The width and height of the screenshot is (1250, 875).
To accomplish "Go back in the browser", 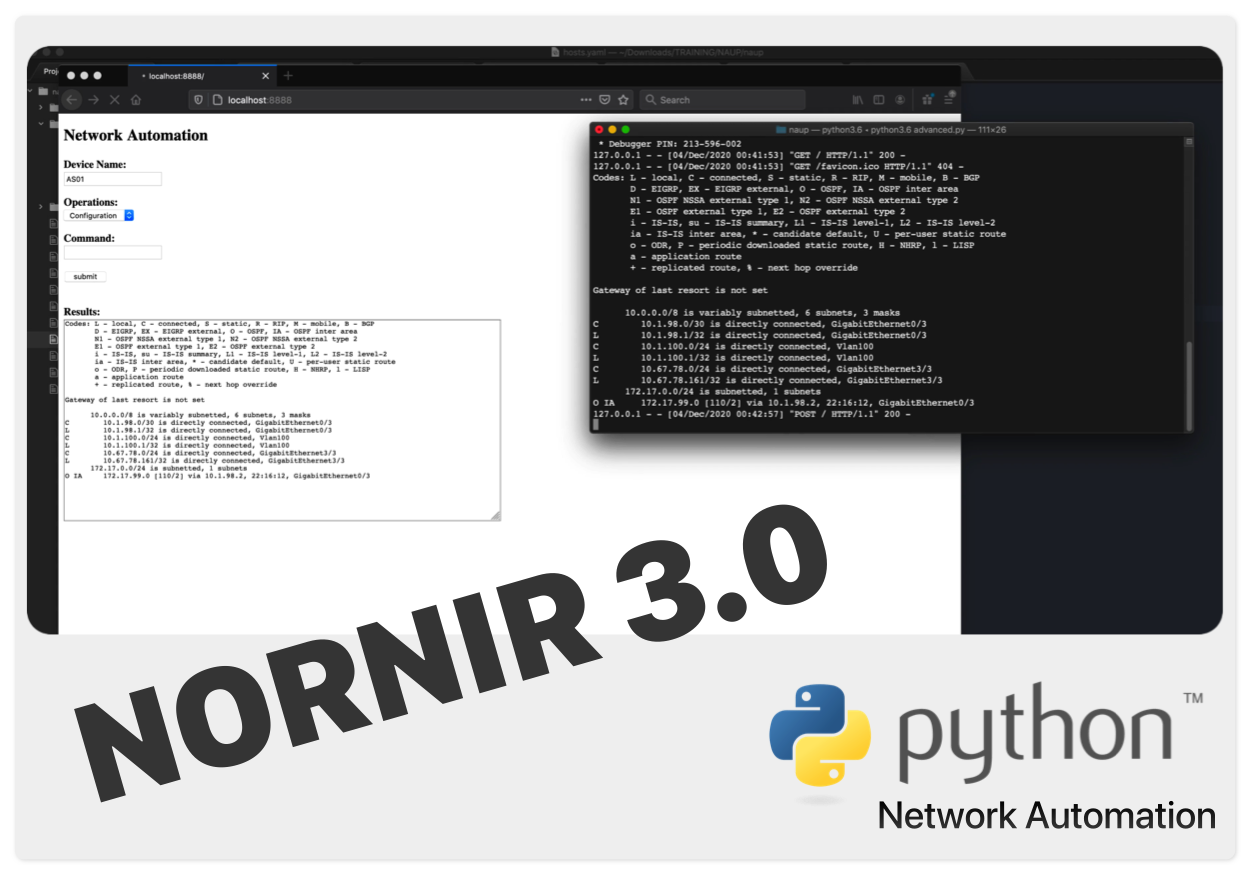I will pyautogui.click(x=72, y=100).
